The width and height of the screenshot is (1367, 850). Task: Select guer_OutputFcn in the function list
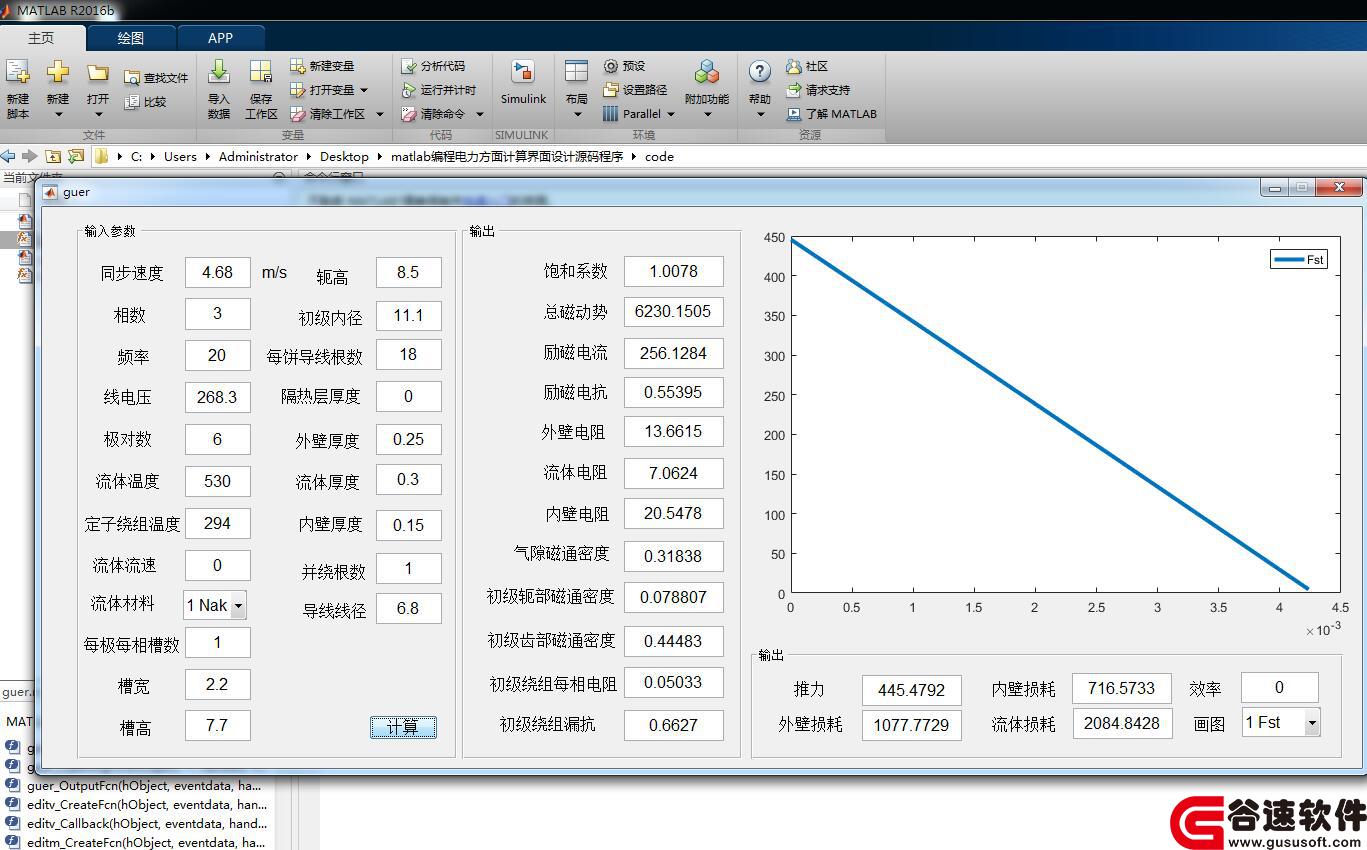[145, 785]
